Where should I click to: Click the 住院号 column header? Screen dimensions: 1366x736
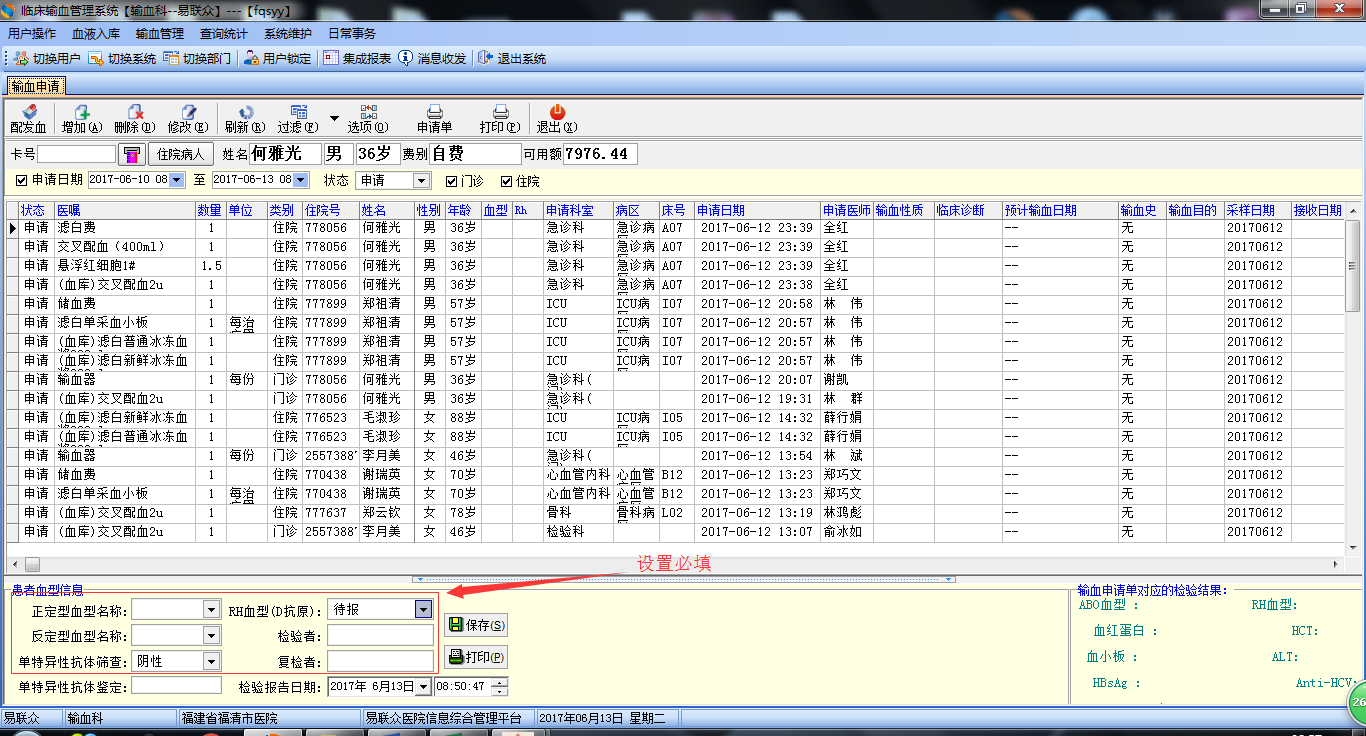(330, 210)
